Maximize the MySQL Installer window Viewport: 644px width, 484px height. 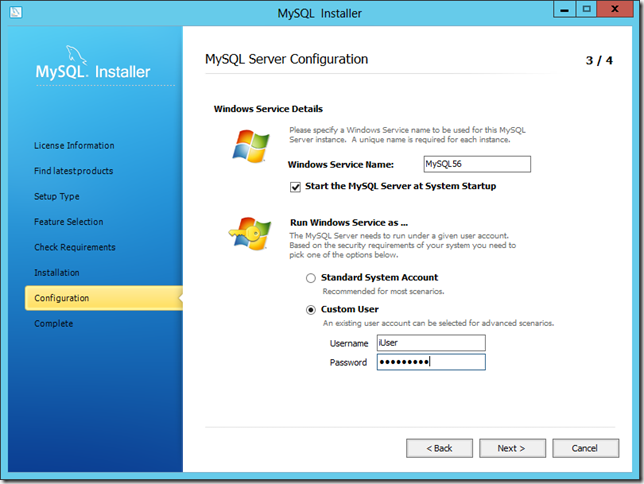[586, 9]
